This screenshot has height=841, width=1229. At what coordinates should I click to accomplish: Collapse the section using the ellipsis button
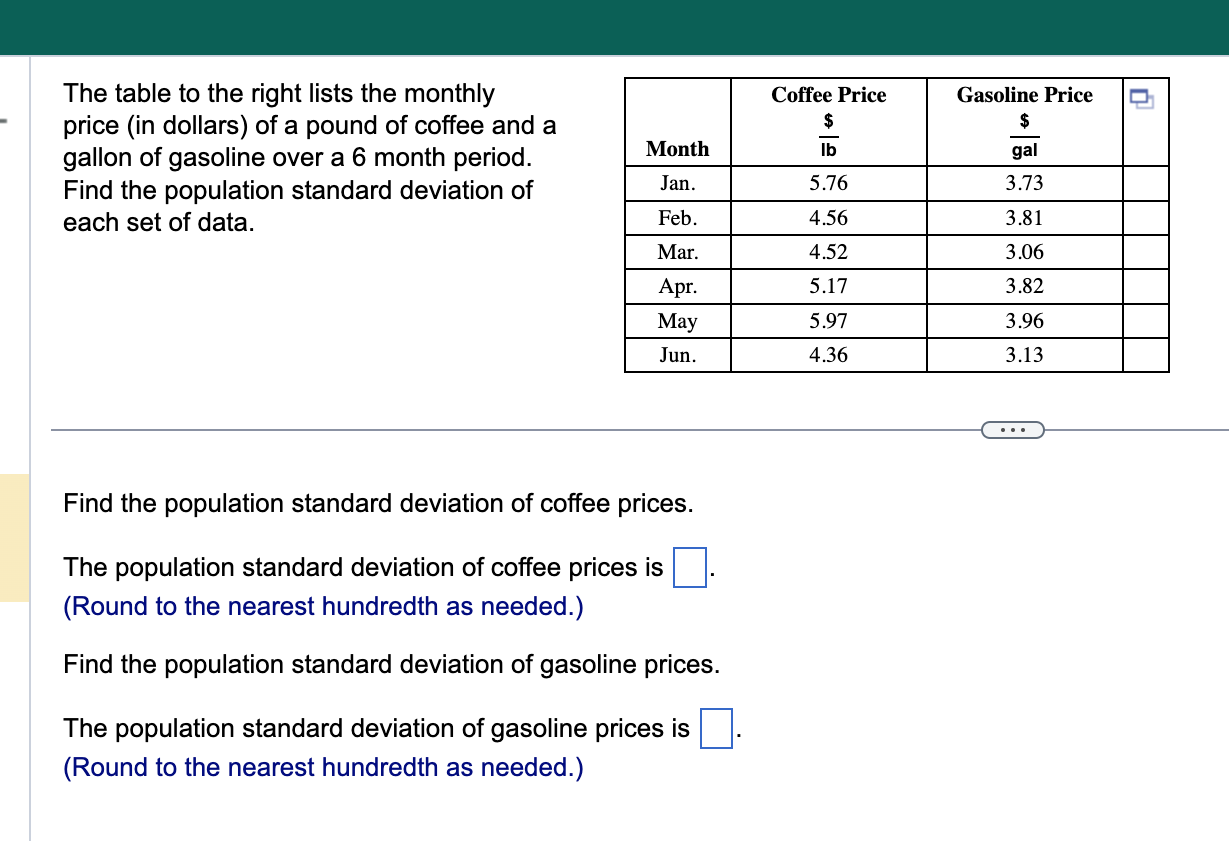pos(1012,429)
